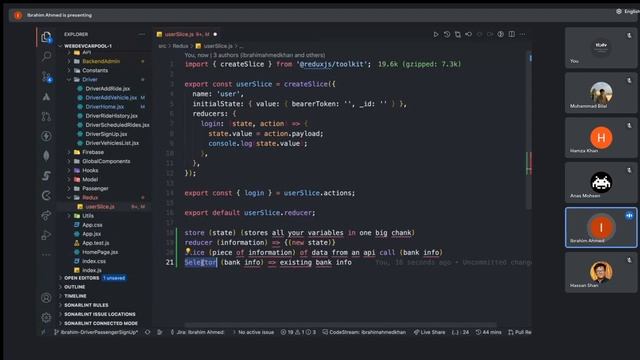Screen dimensions: 640x360
Task: Click the mic icon on Hamza Khan tile
Action: (629, 126)
